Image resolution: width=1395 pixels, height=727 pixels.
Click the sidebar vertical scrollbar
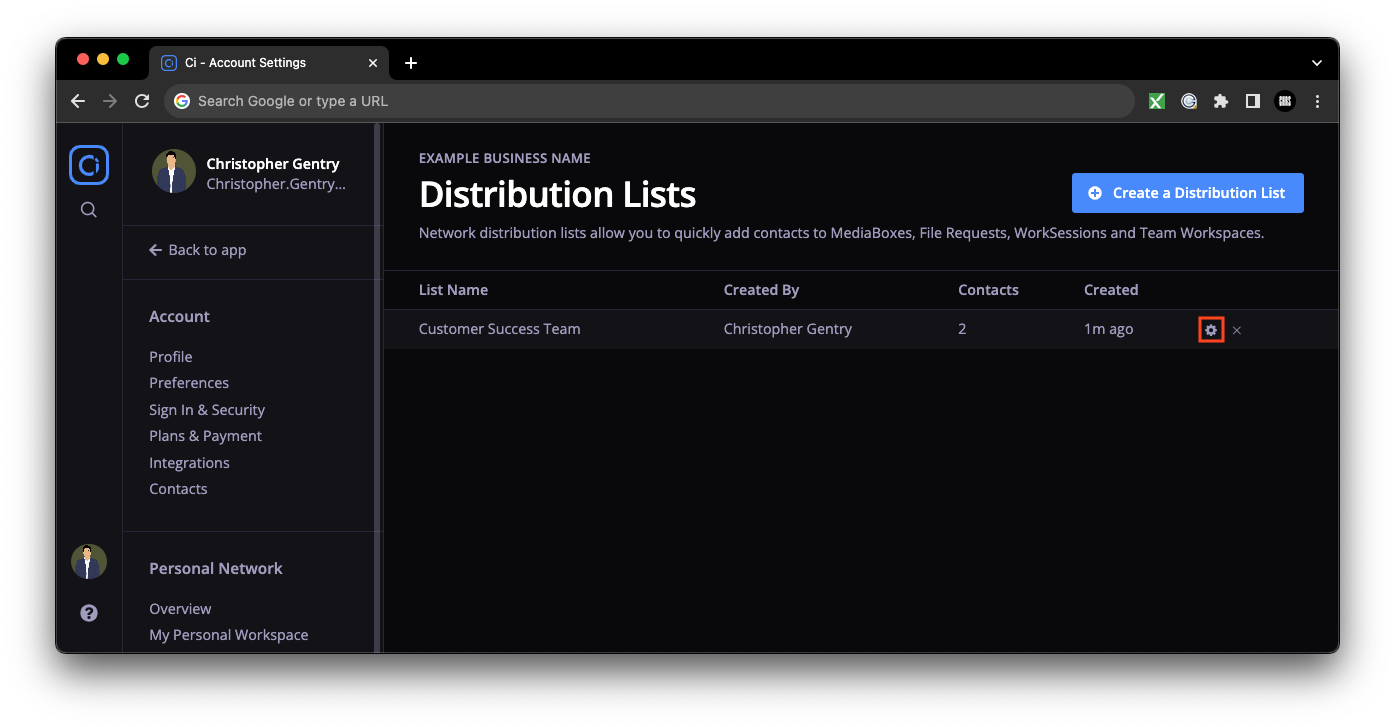(x=377, y=388)
